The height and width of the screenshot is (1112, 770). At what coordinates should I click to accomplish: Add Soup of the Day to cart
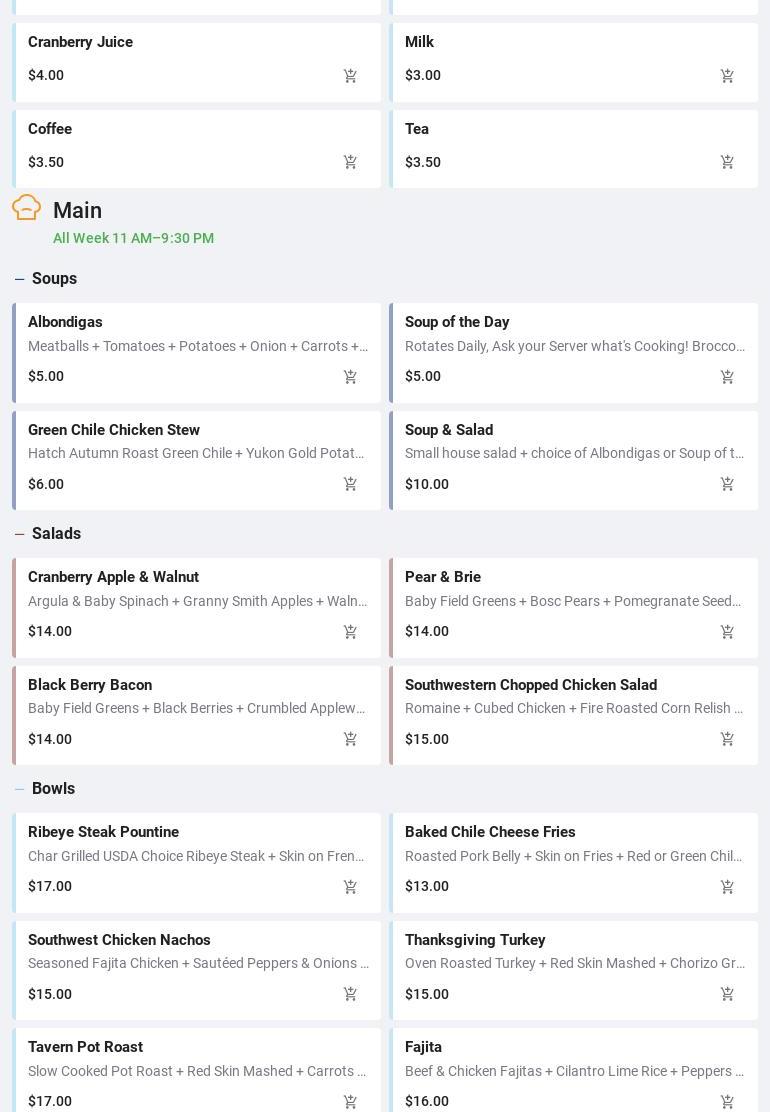(x=727, y=377)
